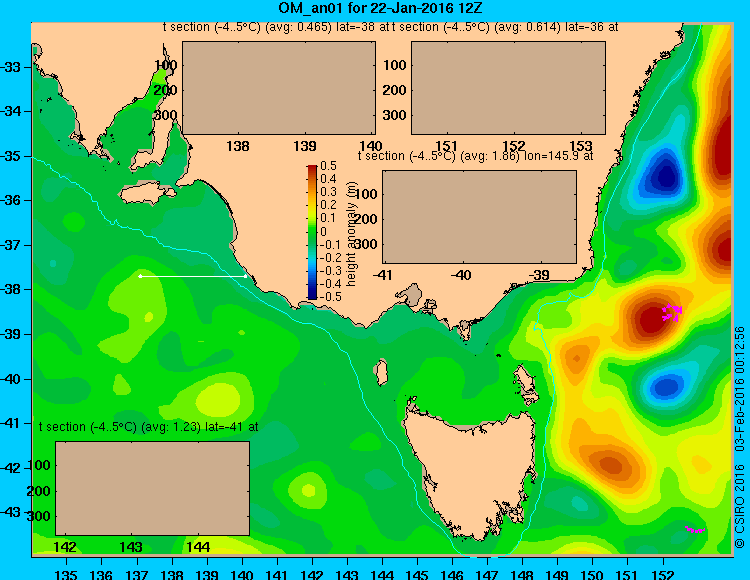Viewport: 750px width, 580px height.
Task: Click the 135 longitude label on main axis
Action: (x=66, y=574)
